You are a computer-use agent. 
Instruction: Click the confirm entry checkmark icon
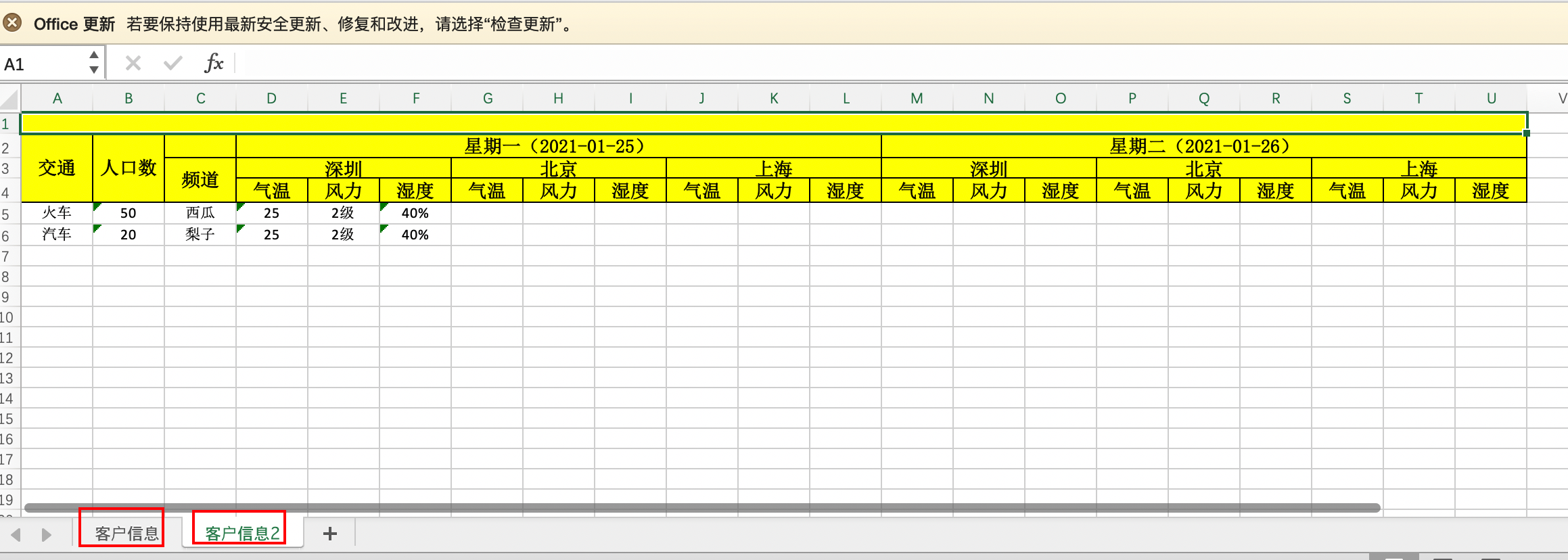click(173, 64)
